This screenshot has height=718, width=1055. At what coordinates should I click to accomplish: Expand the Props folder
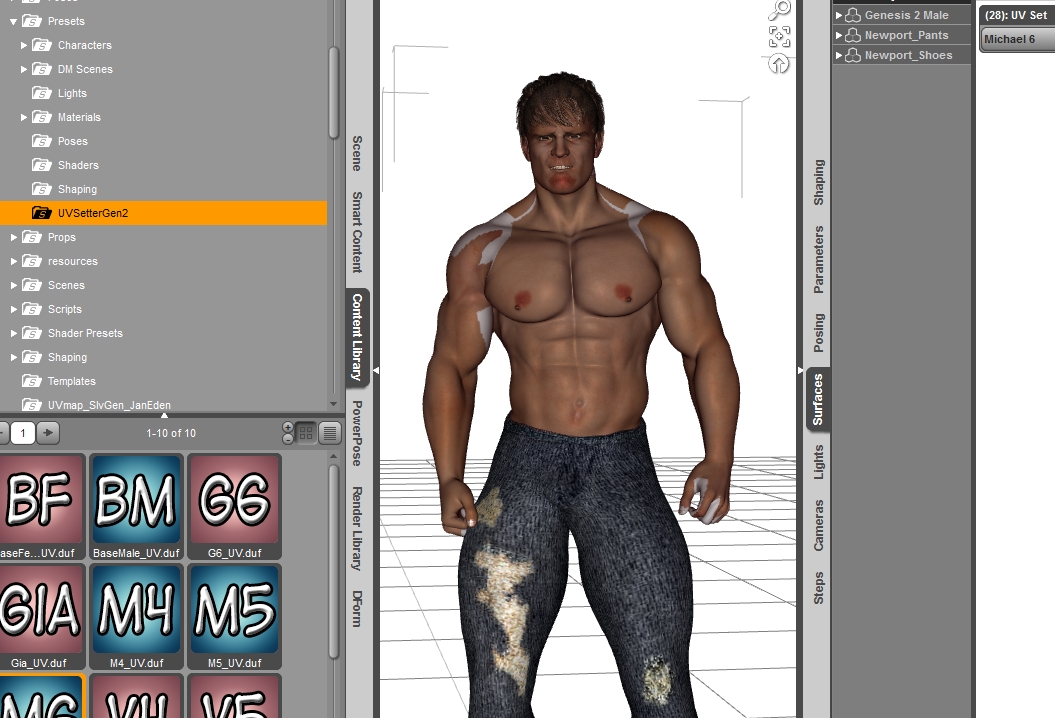pyautogui.click(x=13, y=238)
